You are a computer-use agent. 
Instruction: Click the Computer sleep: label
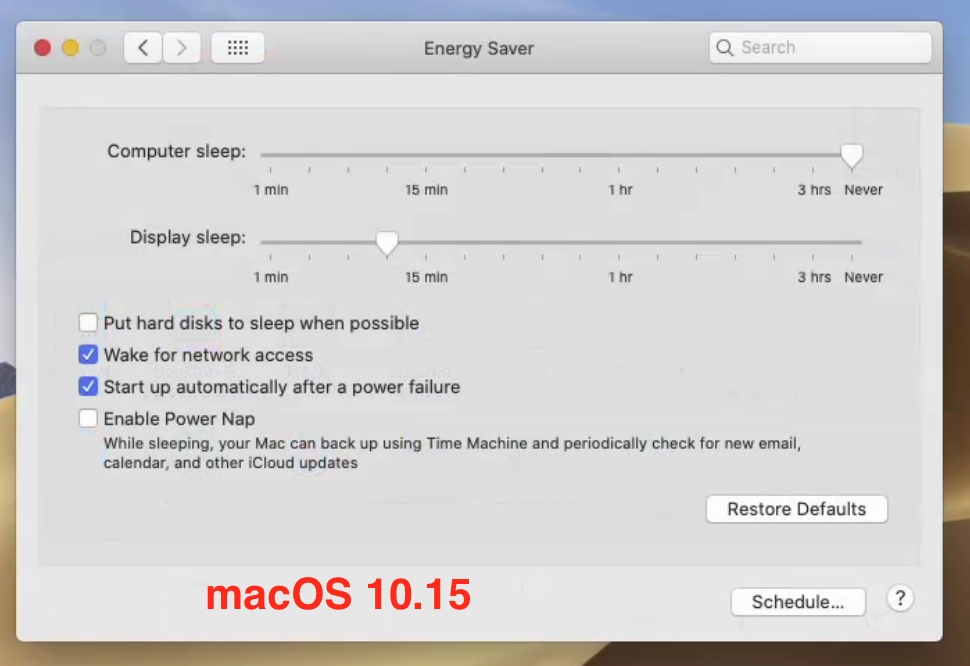tap(176, 152)
